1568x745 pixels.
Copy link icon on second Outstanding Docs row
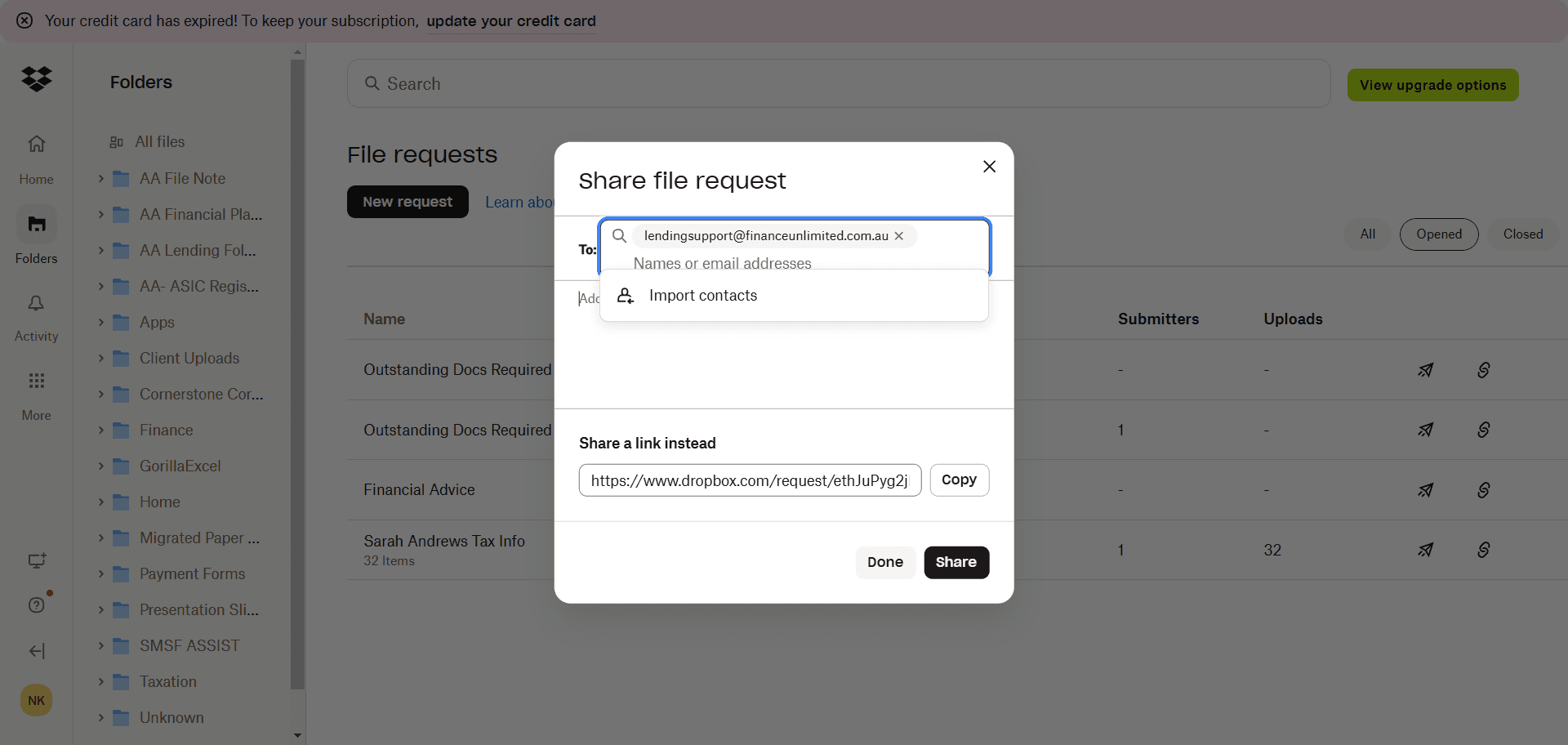[x=1484, y=430]
